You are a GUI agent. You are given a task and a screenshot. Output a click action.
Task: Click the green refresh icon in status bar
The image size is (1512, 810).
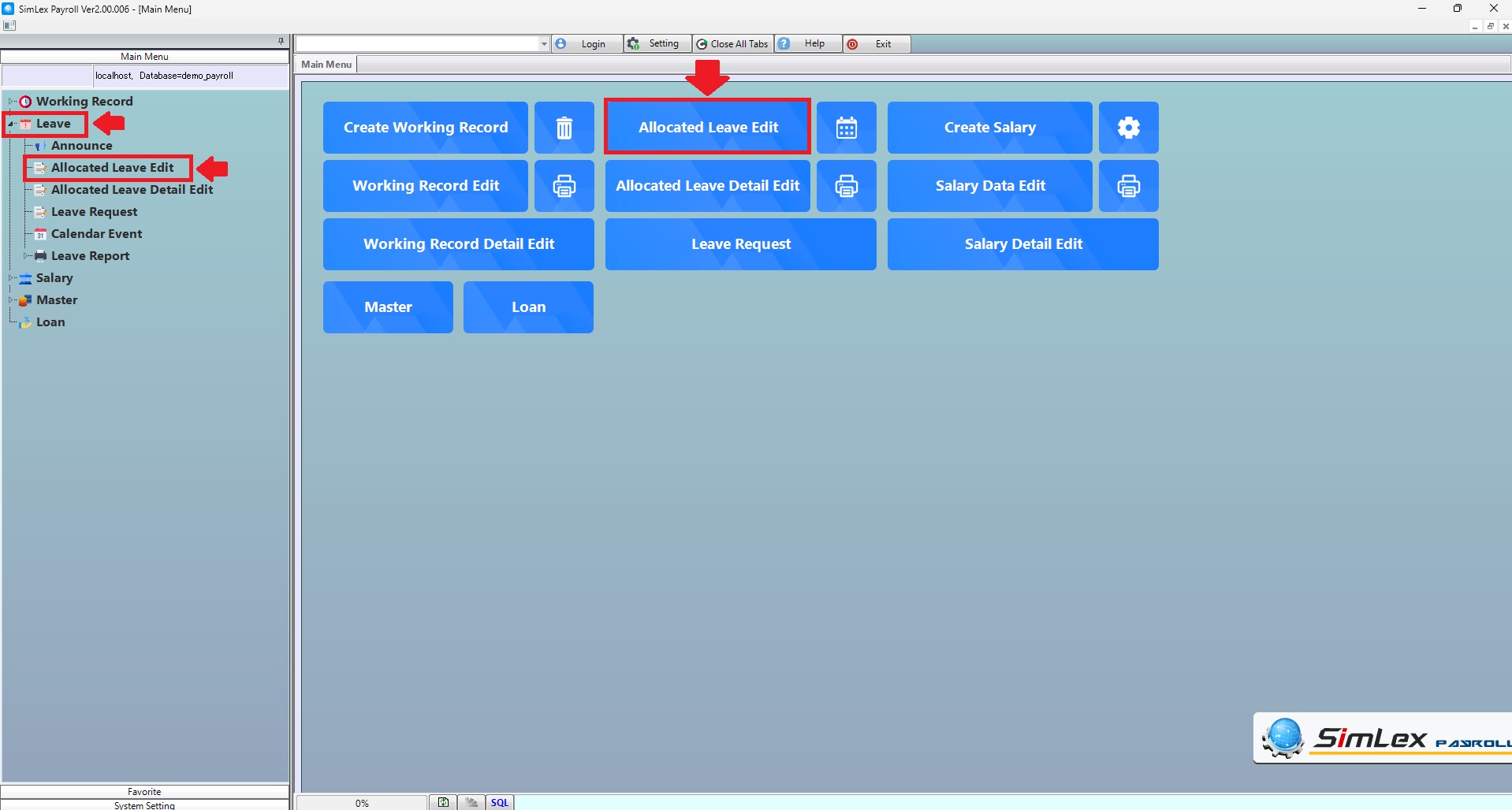[x=443, y=802]
